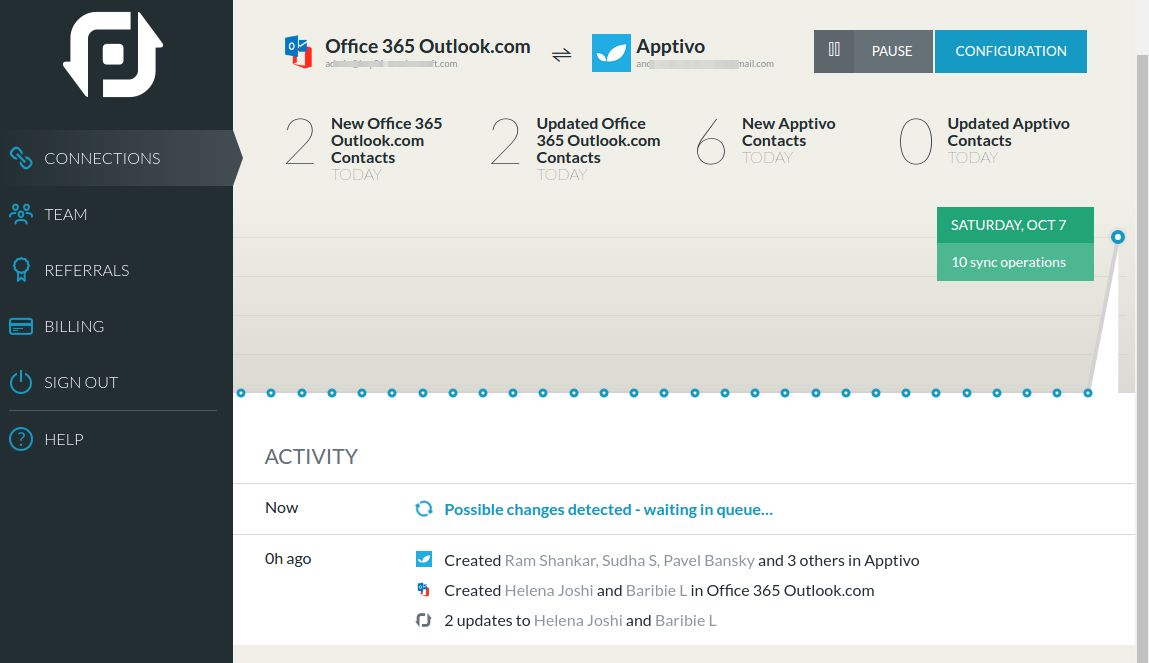Open the Baribie L link in the updates row

[x=686, y=621]
